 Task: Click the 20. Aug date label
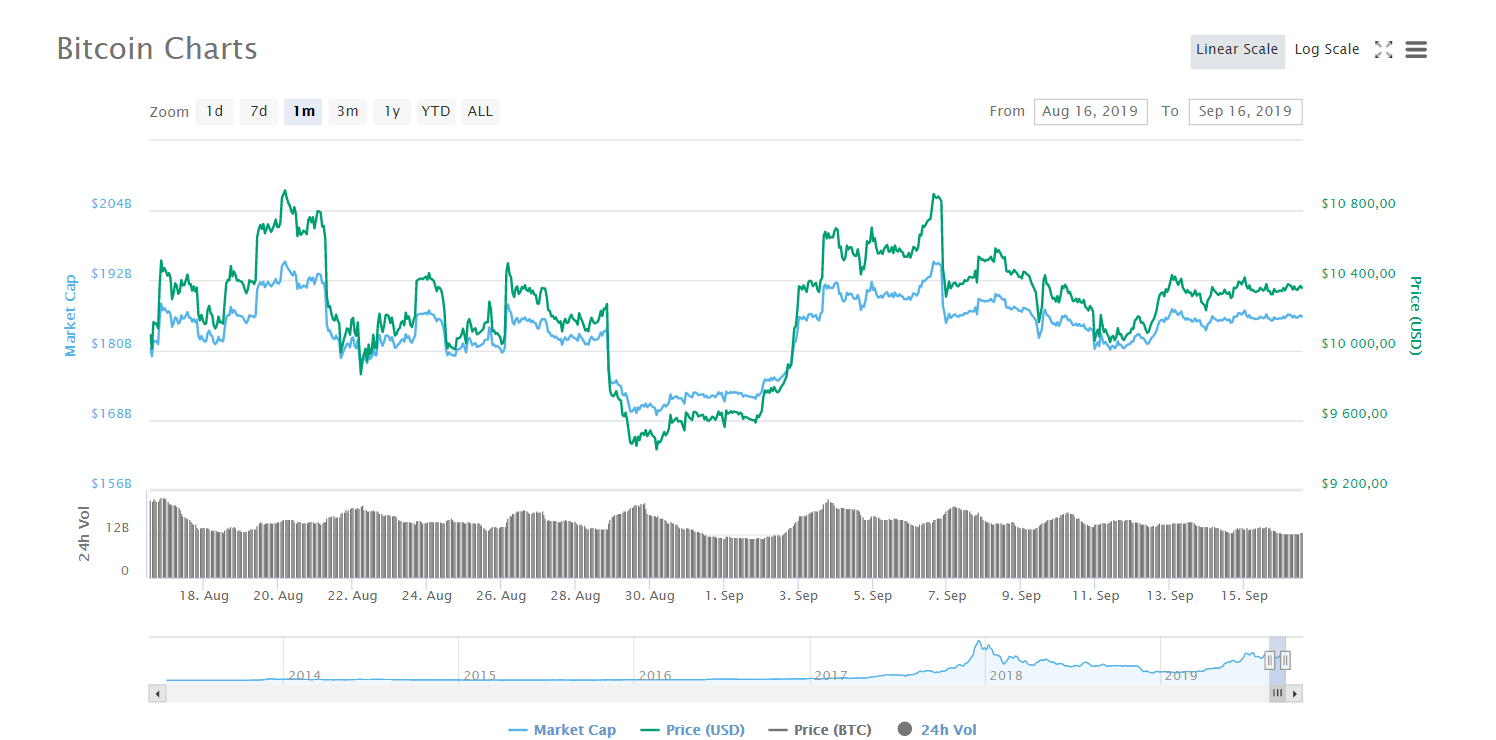pos(278,596)
